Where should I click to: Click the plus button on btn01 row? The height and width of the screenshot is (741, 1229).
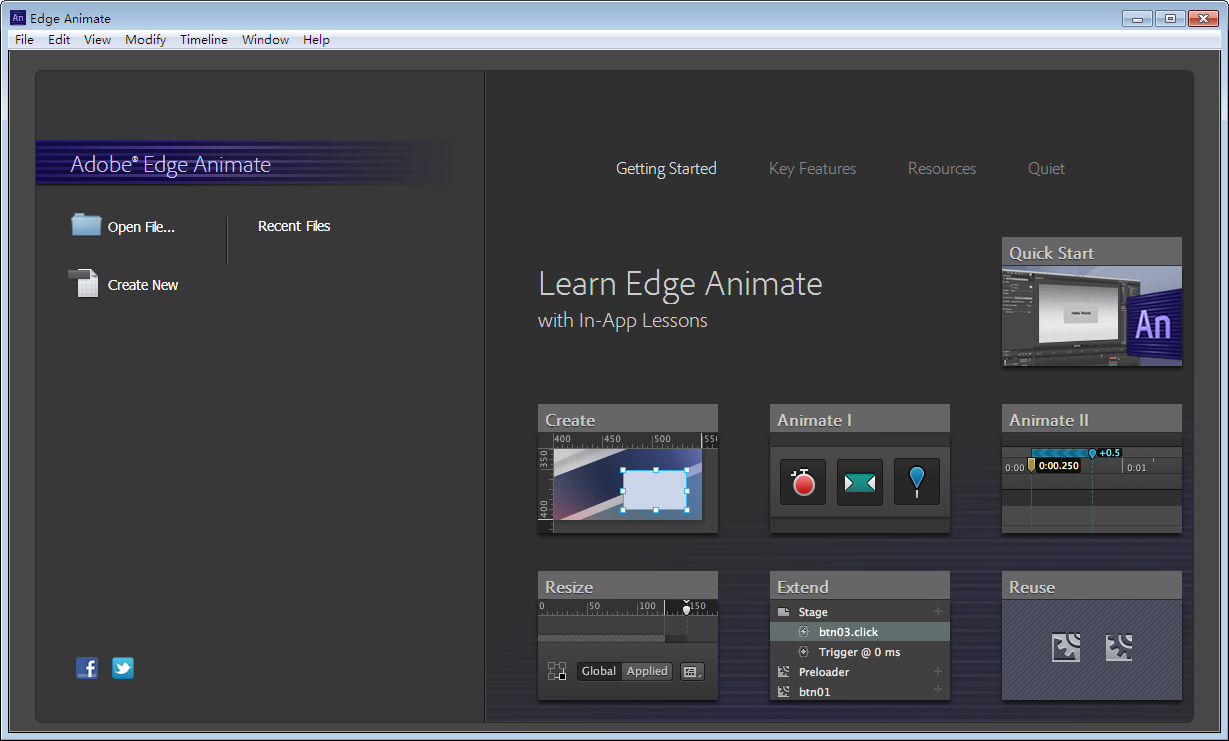click(x=938, y=690)
